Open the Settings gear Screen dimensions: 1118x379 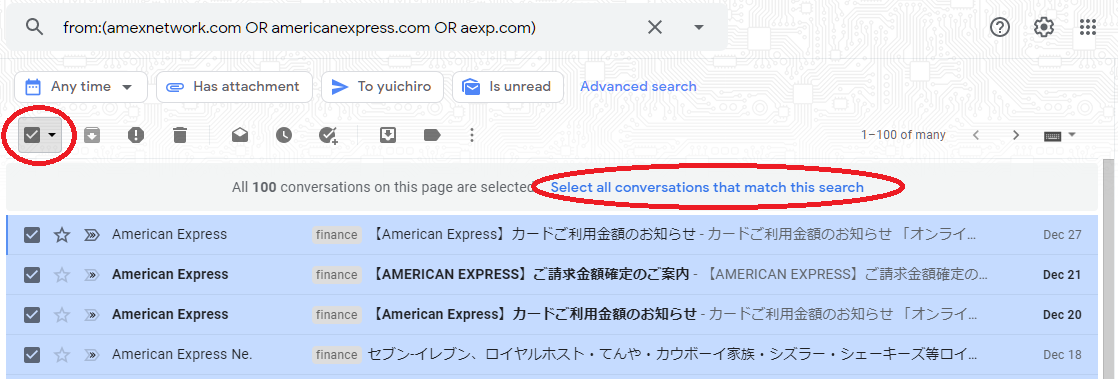[1044, 27]
